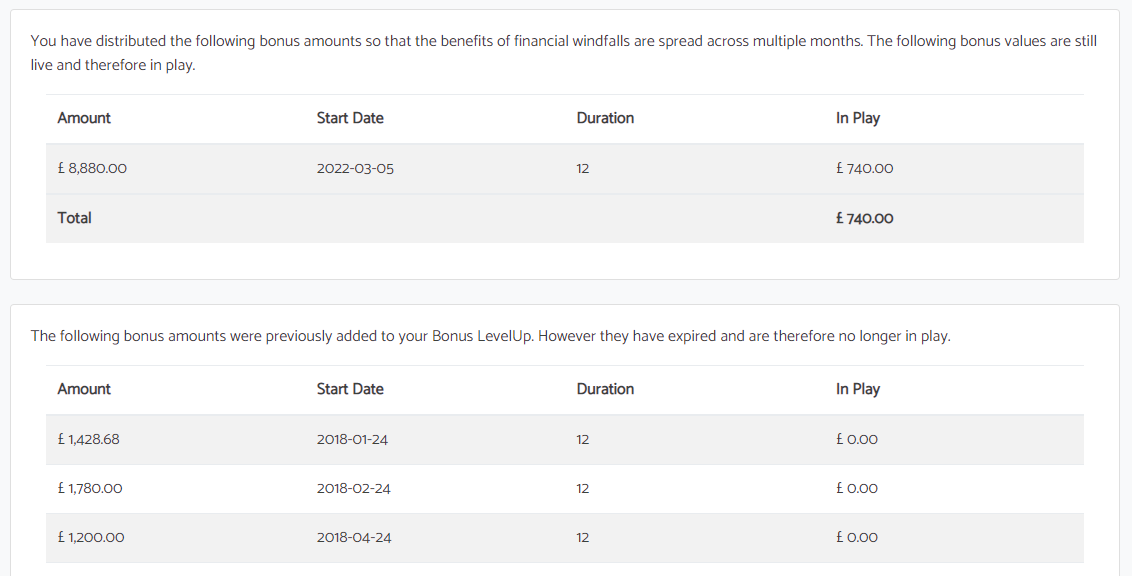The width and height of the screenshot is (1132, 576).
Task: Click the bold total £ 740.00 value
Action: pos(864,218)
